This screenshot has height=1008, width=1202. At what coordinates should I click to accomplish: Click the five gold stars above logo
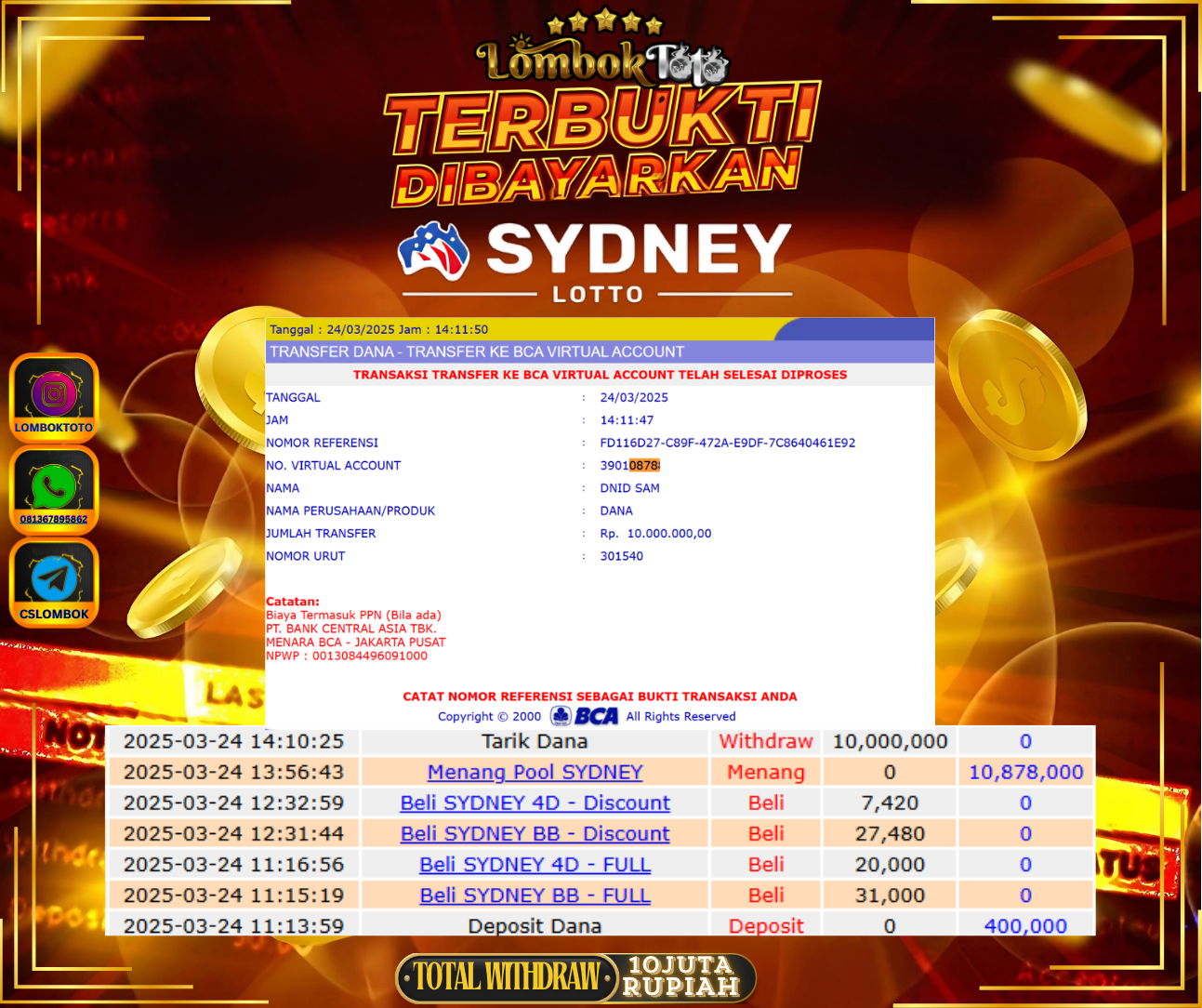click(x=604, y=22)
